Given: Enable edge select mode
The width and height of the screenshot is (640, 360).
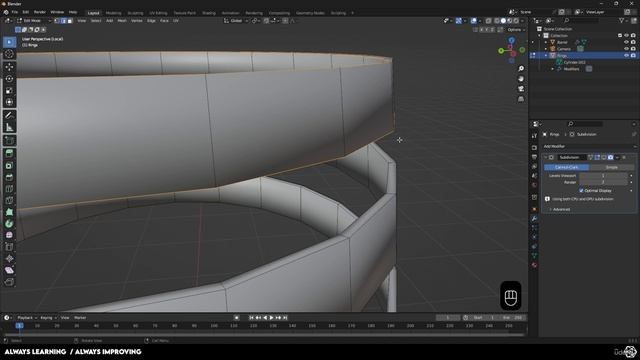Looking at the screenshot, I should [x=63, y=20].
